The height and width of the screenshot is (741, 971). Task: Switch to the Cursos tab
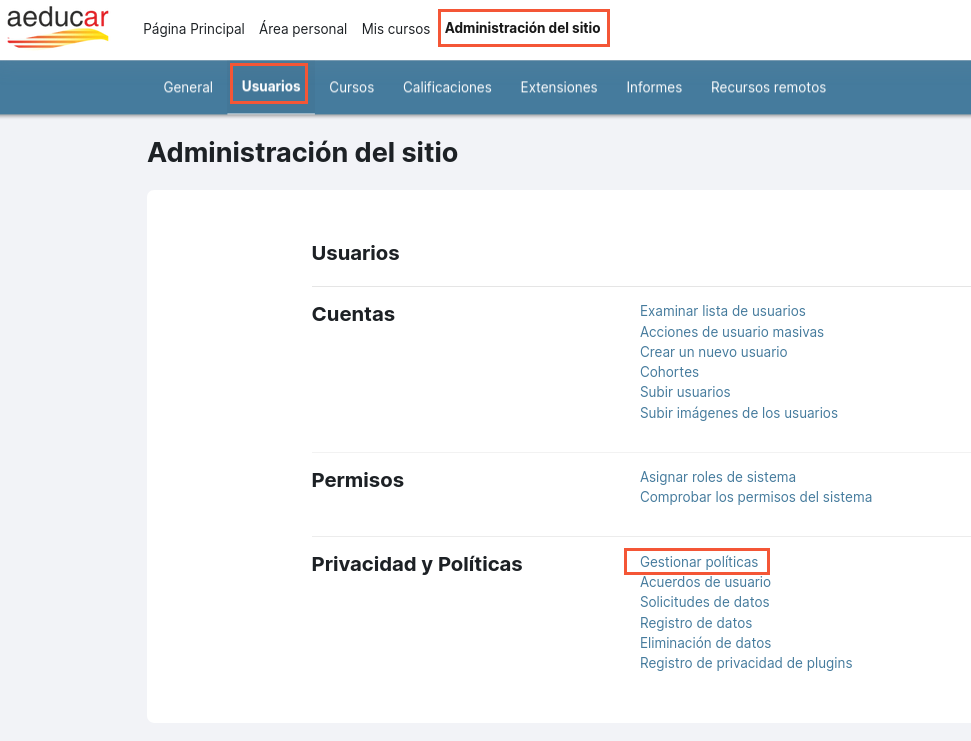tap(351, 87)
